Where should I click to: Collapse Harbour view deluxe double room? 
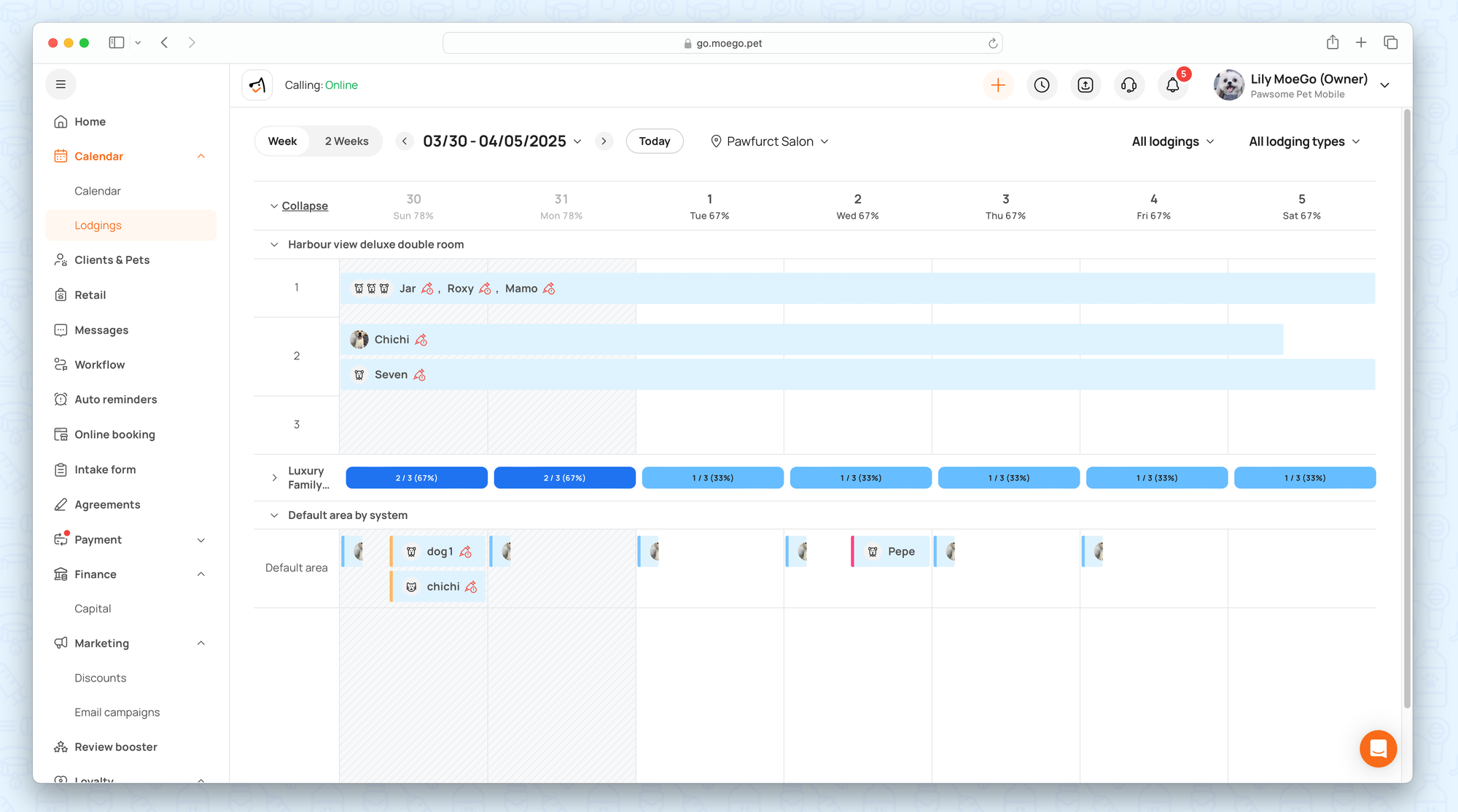274,245
